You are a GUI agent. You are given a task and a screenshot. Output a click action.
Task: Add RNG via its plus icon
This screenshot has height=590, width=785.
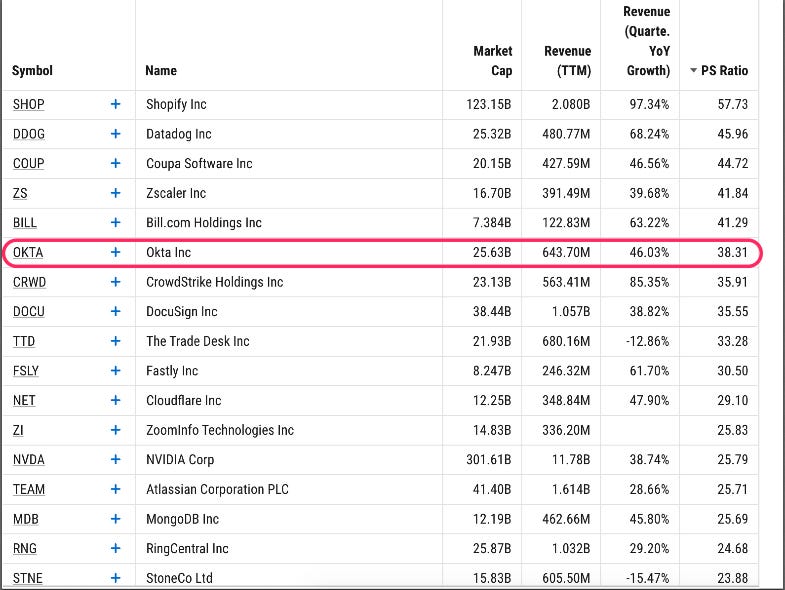point(116,548)
